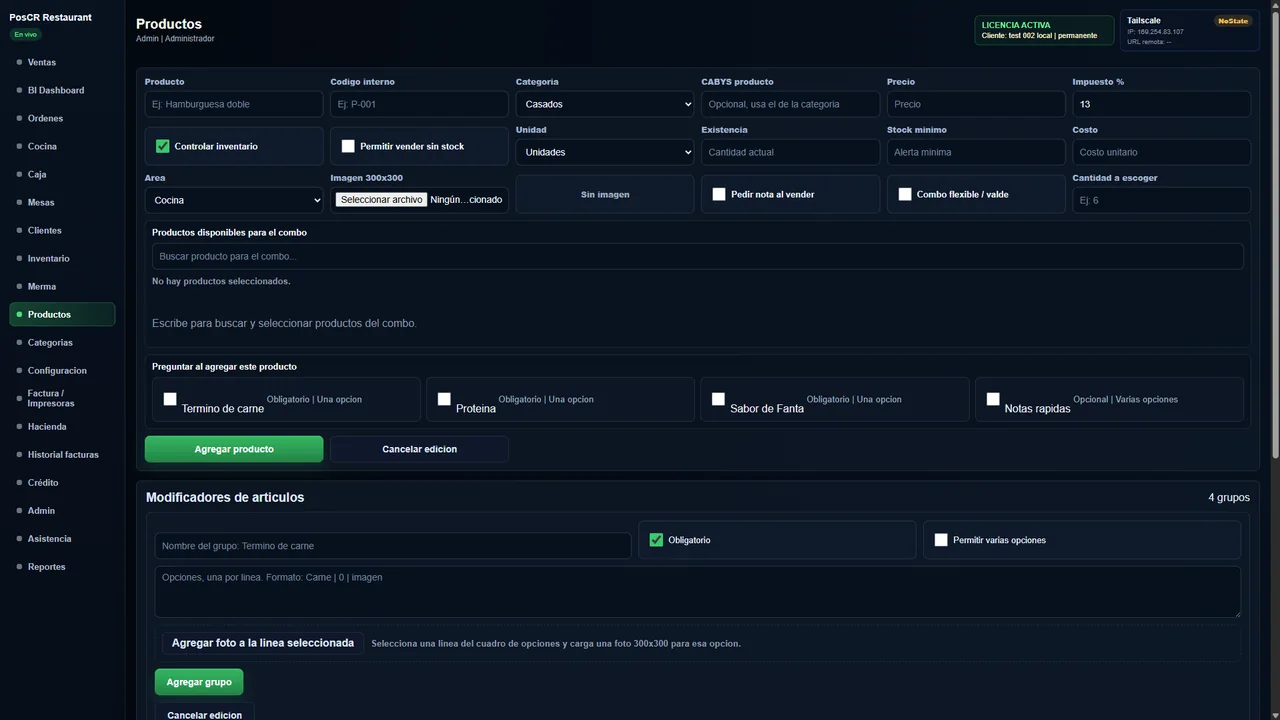Click the combo product search box
The width and height of the screenshot is (1280, 720).
click(x=698, y=256)
